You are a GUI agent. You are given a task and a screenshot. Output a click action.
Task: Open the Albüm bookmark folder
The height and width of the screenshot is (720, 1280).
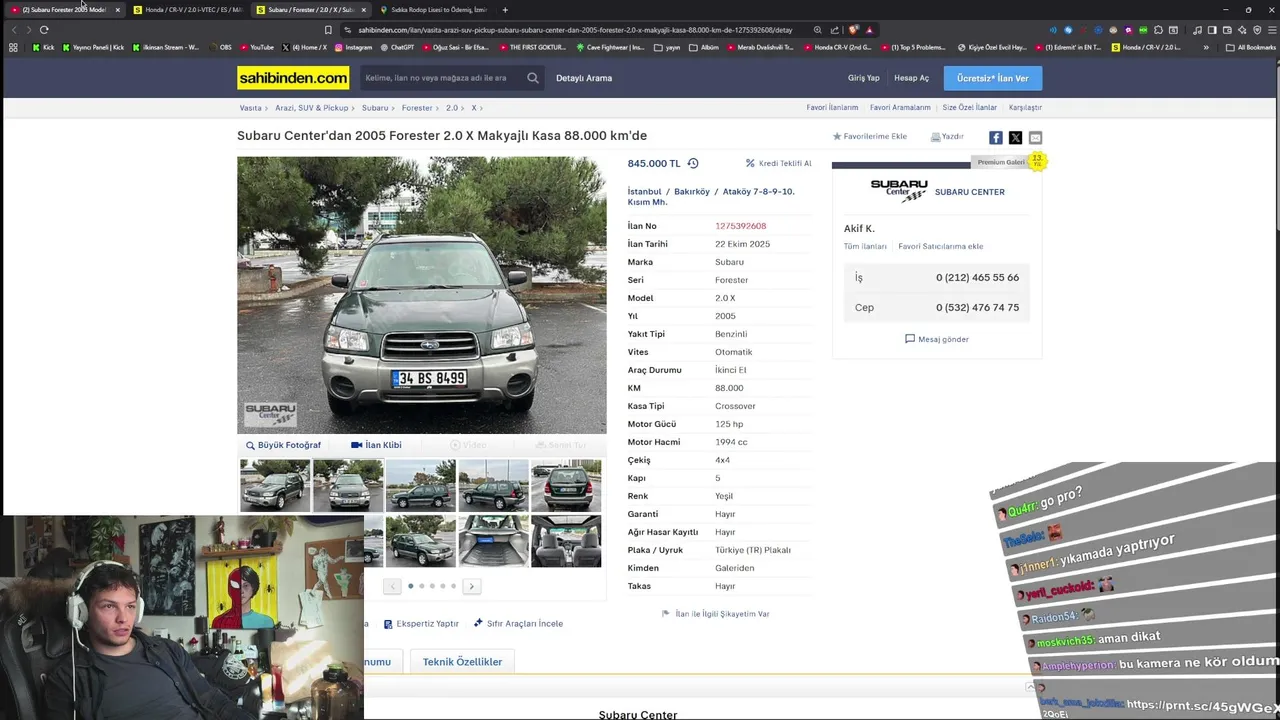pyautogui.click(x=704, y=47)
